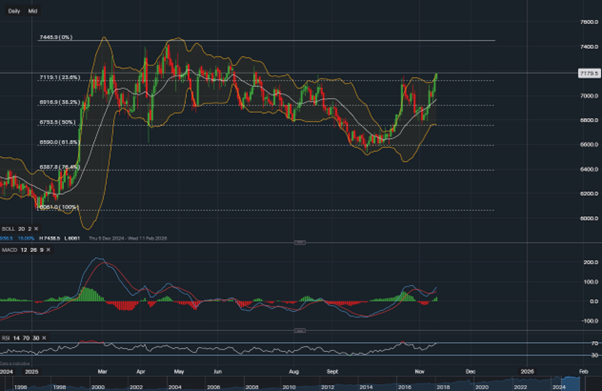Select the 7119.1 (23.6%) Fibonacci level label

(x=60, y=78)
